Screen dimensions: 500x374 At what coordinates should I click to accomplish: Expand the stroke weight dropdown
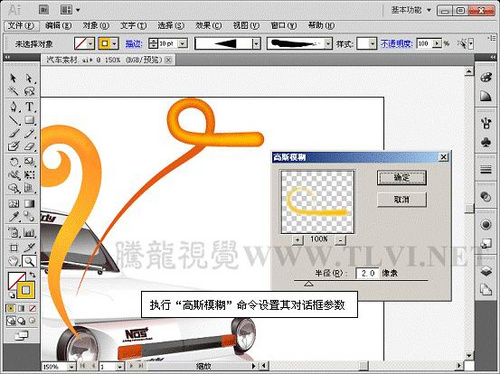point(182,43)
